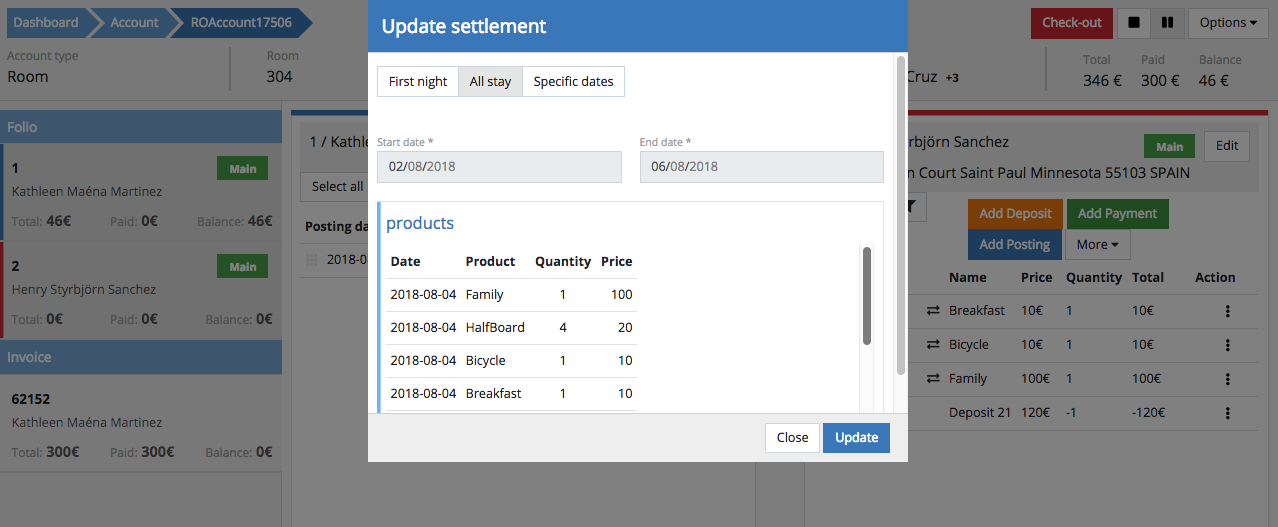Viewport: 1278px width, 527px height.
Task: Select the First night option
Action: click(418, 82)
